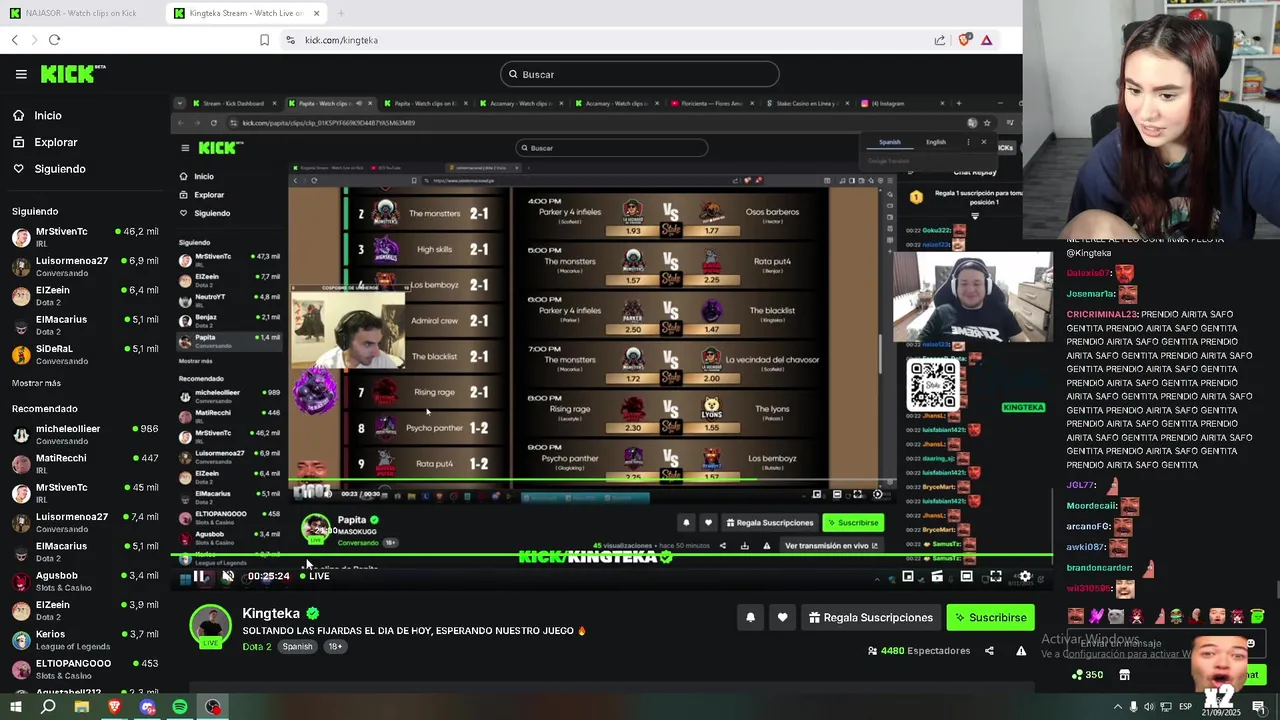Pause the live stream playback
Screen dimensions: 1280x720
point(200,576)
